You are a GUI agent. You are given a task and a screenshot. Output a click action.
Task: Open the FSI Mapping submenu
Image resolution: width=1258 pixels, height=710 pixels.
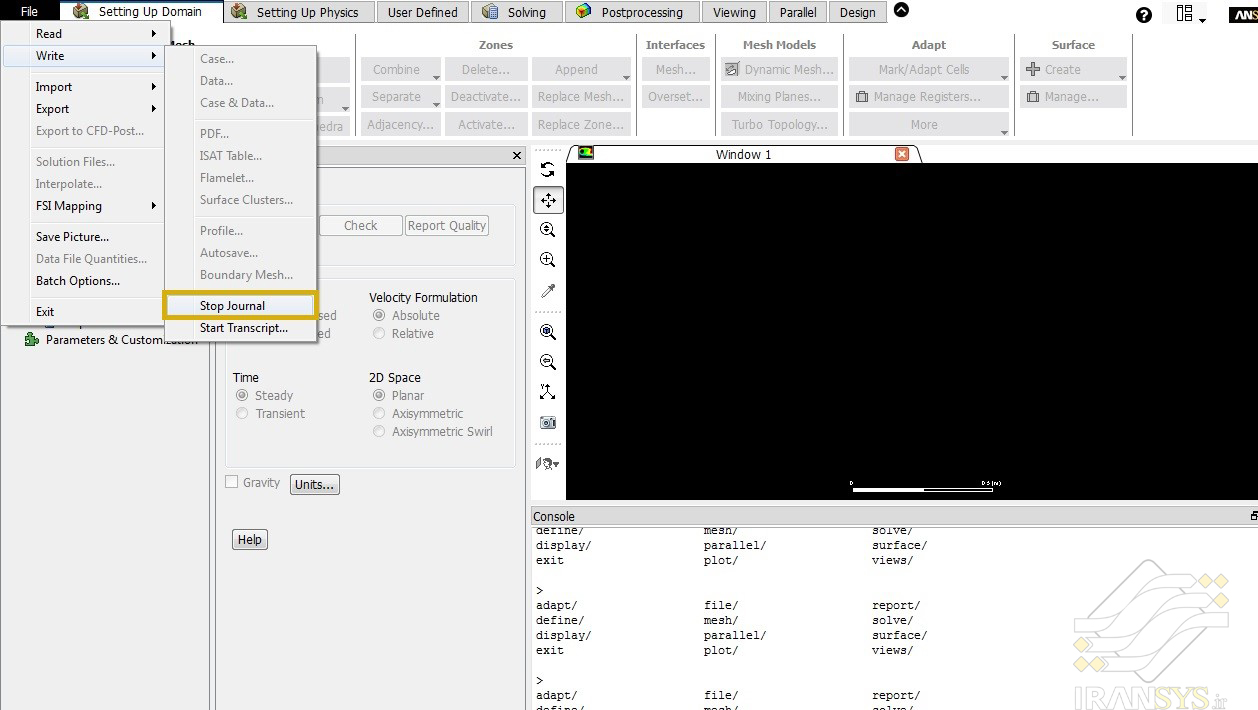point(83,206)
